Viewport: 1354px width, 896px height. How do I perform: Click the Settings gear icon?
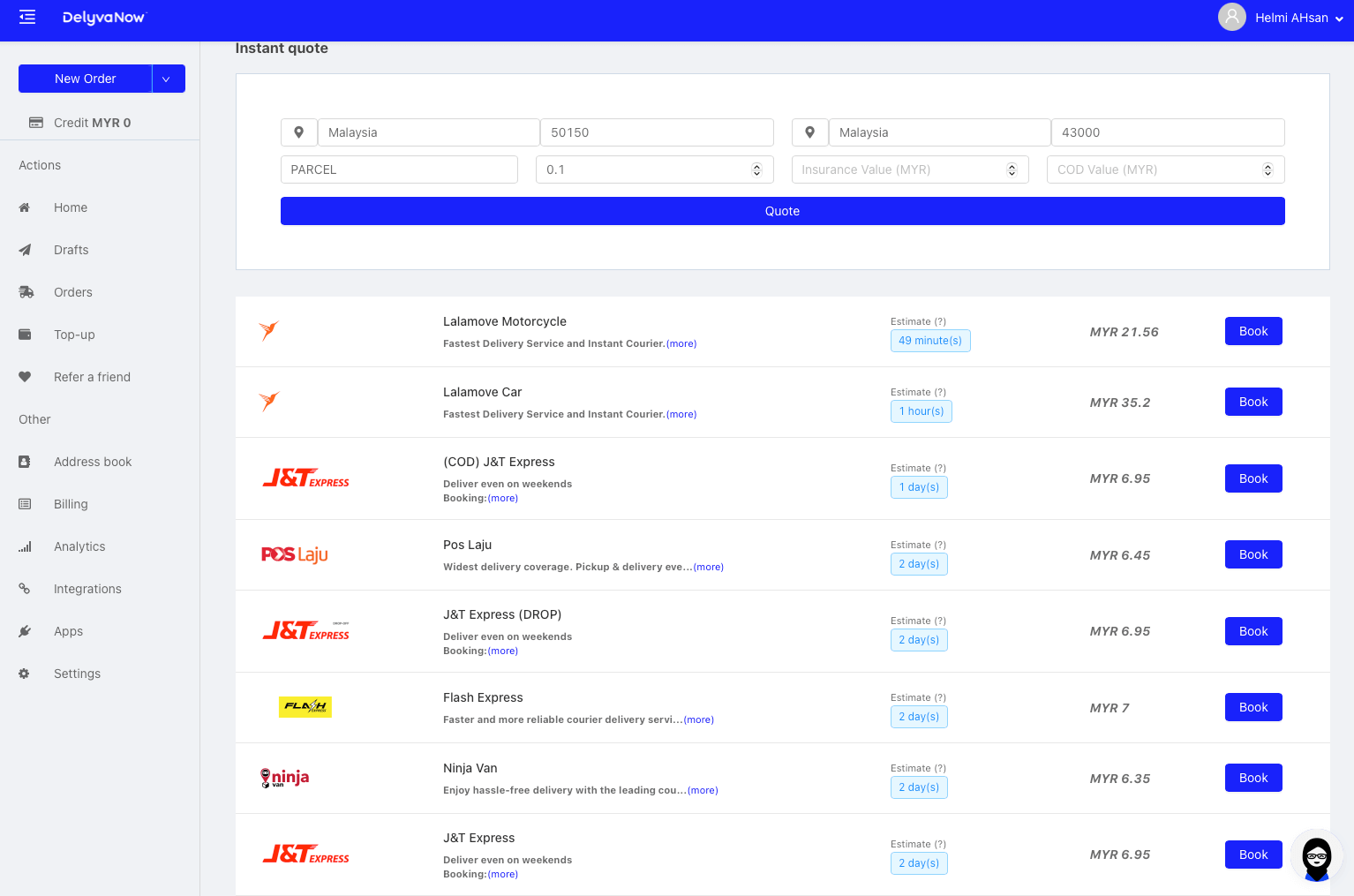(x=25, y=674)
